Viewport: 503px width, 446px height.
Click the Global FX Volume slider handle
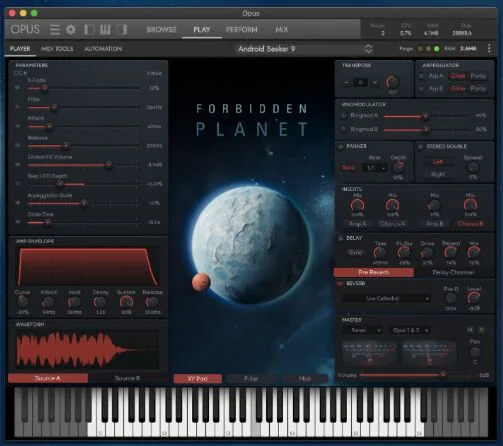click(108, 165)
